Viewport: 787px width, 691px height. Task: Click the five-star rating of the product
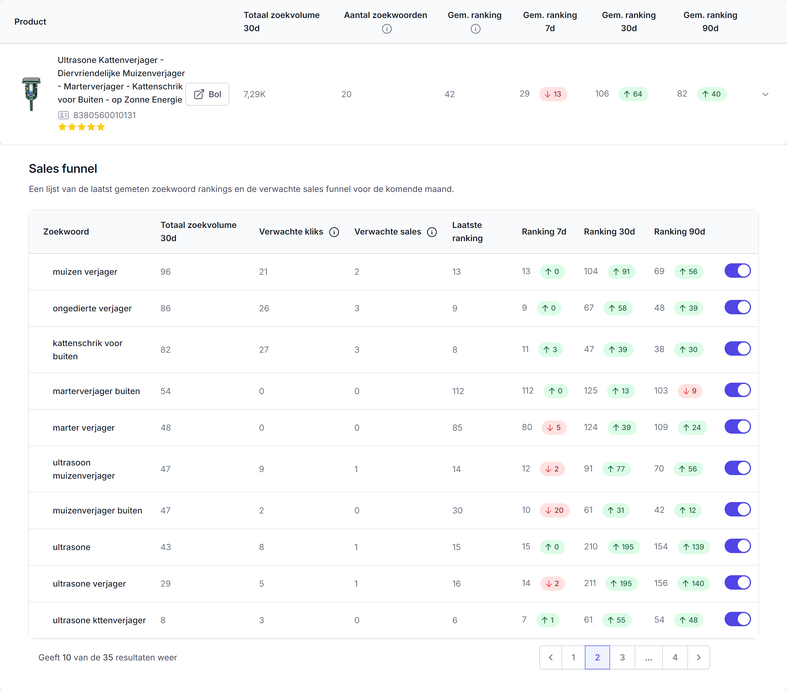[x=81, y=127]
